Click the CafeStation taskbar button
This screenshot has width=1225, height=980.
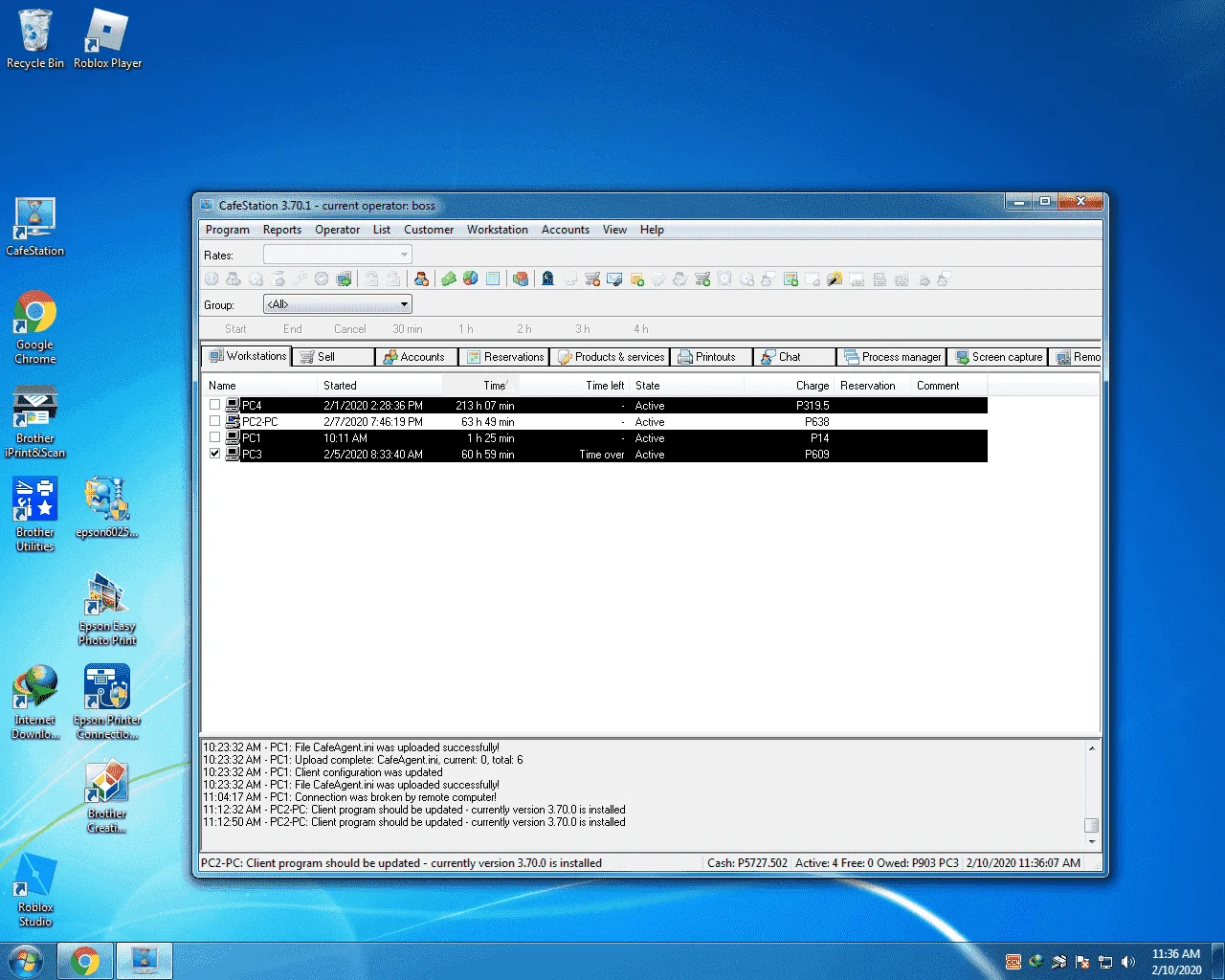145,961
